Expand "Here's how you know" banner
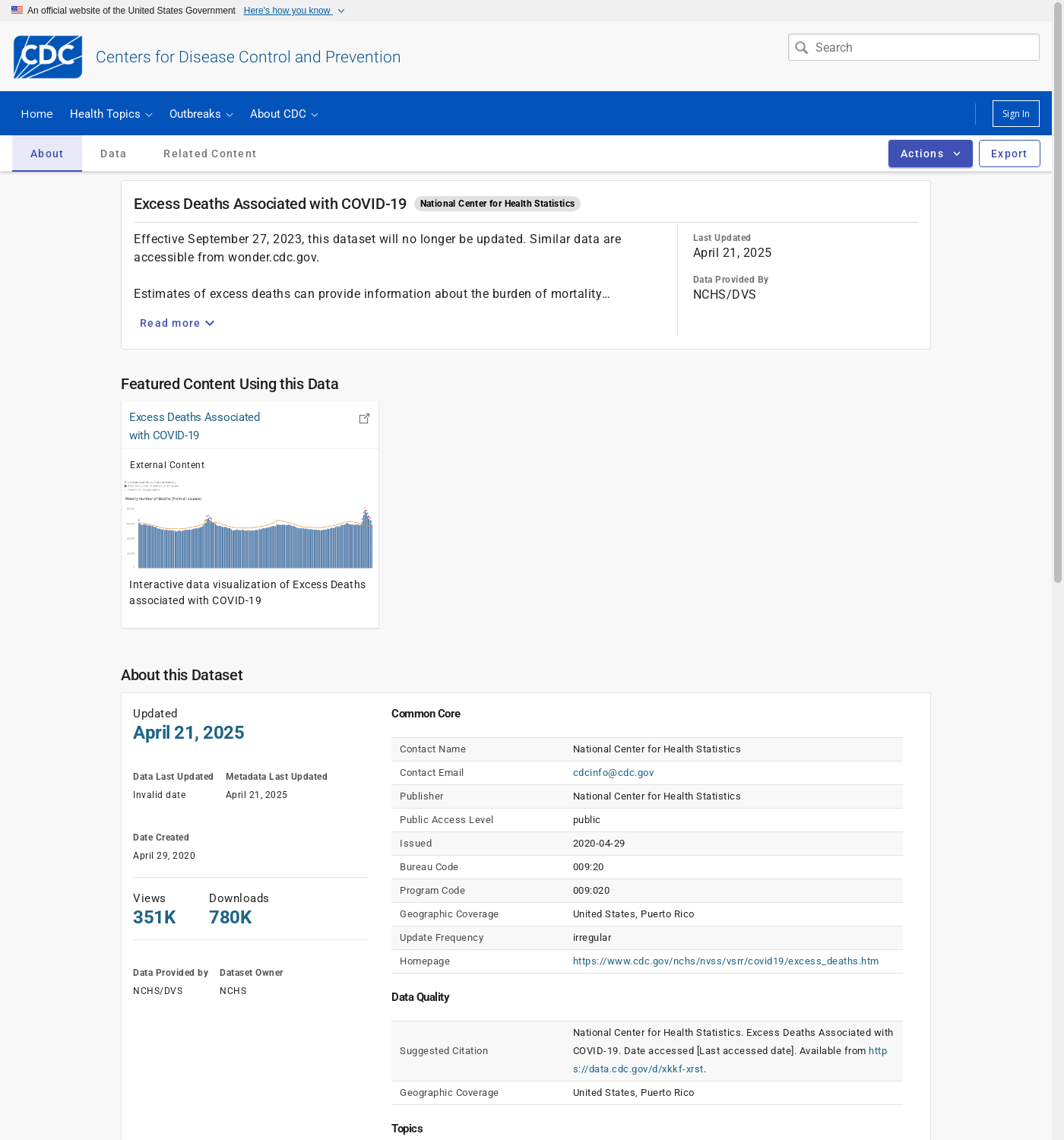 tap(293, 11)
